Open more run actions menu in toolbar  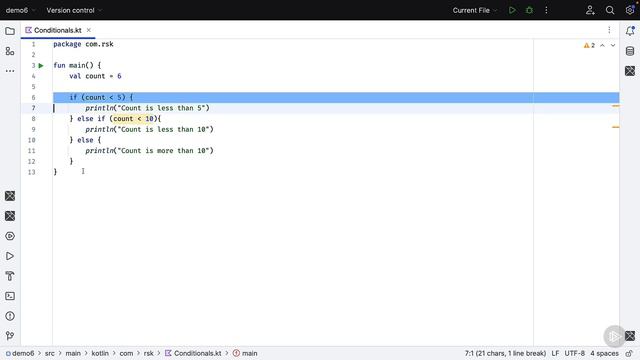pyautogui.click(x=546, y=10)
